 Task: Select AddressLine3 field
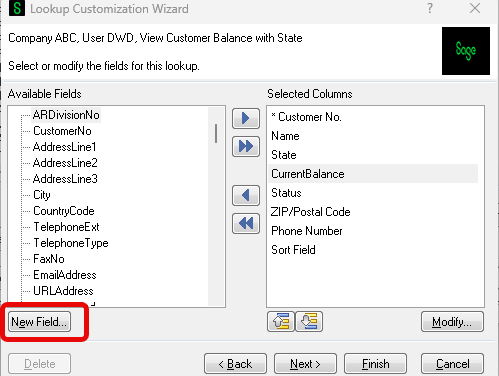pos(65,179)
